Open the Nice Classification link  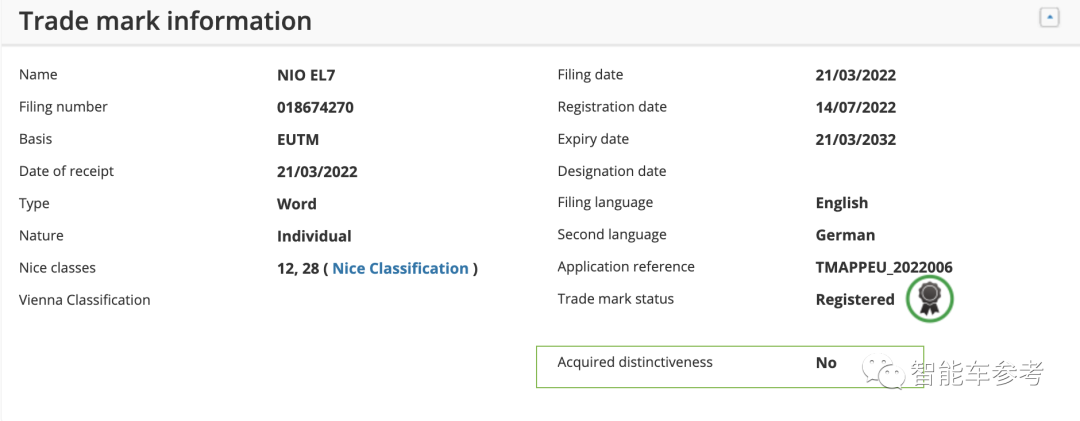point(400,268)
